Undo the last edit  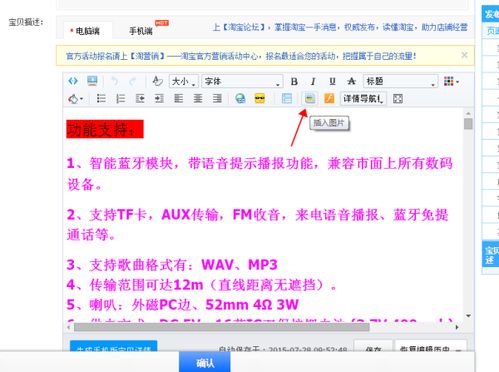pos(114,81)
